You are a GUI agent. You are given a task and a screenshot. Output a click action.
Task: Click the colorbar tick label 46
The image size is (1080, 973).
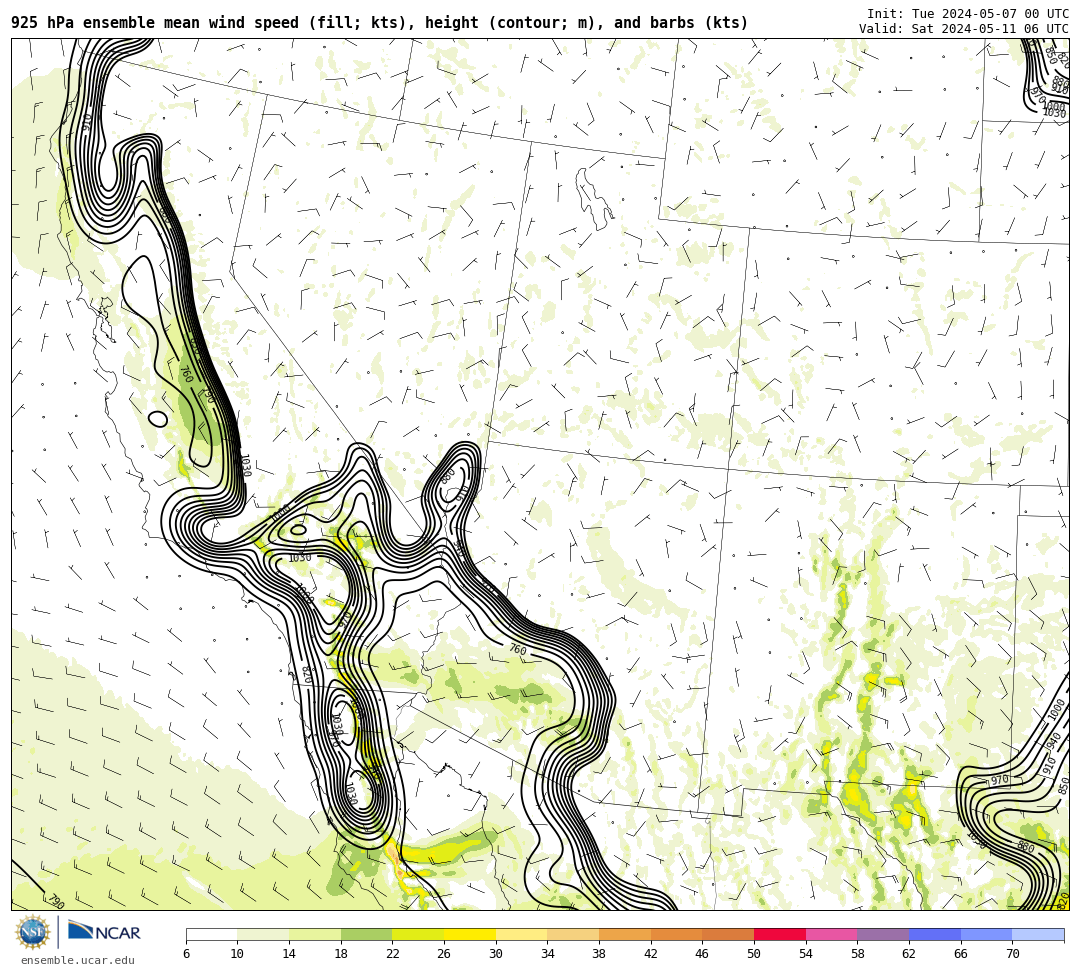tap(703, 954)
